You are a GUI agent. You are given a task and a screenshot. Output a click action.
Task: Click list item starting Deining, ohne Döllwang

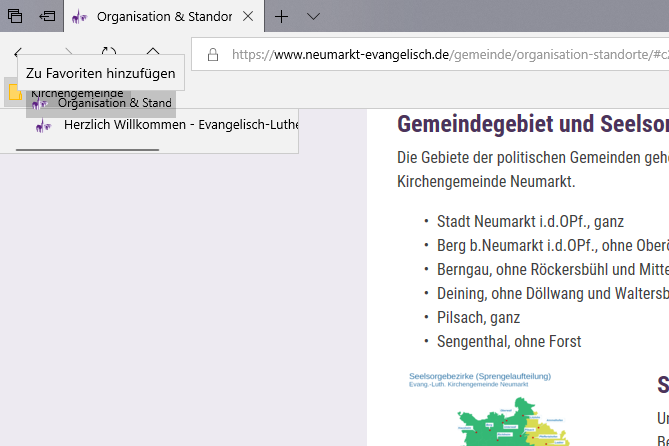click(x=553, y=294)
